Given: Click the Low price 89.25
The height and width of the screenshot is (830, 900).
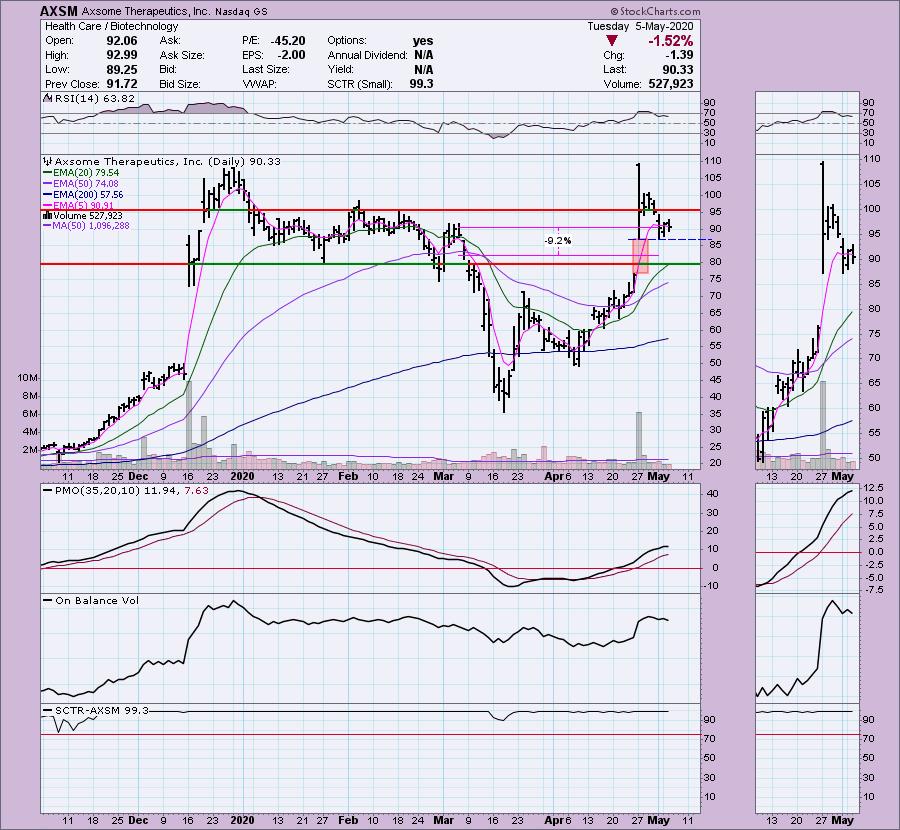Looking at the screenshot, I should (x=122, y=69).
